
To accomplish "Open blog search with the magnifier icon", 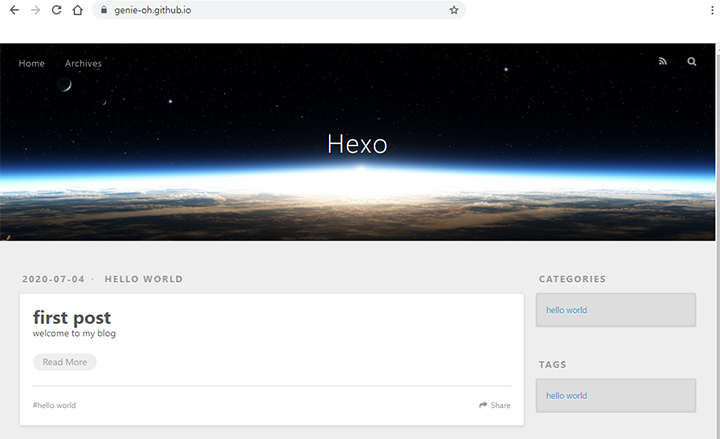I will click(692, 61).
